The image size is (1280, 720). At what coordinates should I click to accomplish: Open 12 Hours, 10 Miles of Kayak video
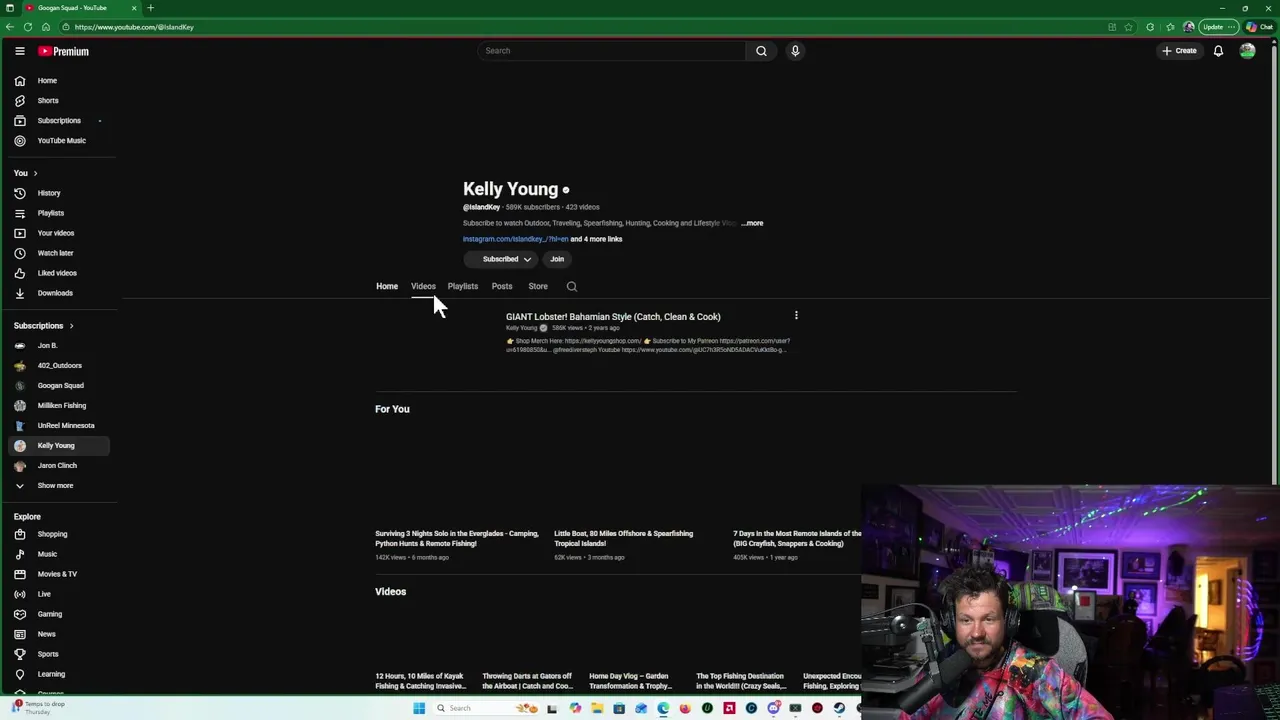pos(421,681)
